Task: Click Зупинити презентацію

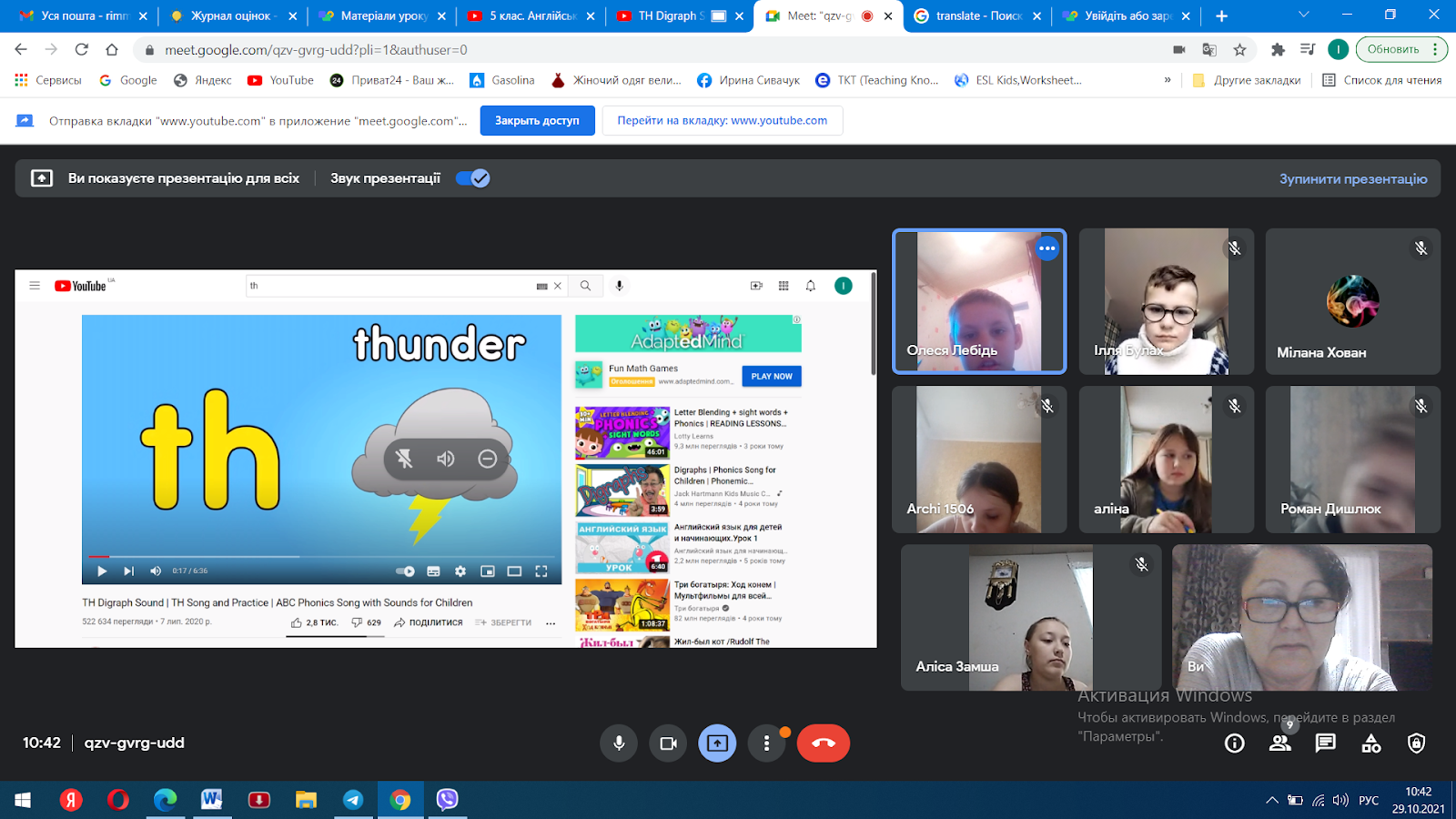Action: click(1353, 178)
